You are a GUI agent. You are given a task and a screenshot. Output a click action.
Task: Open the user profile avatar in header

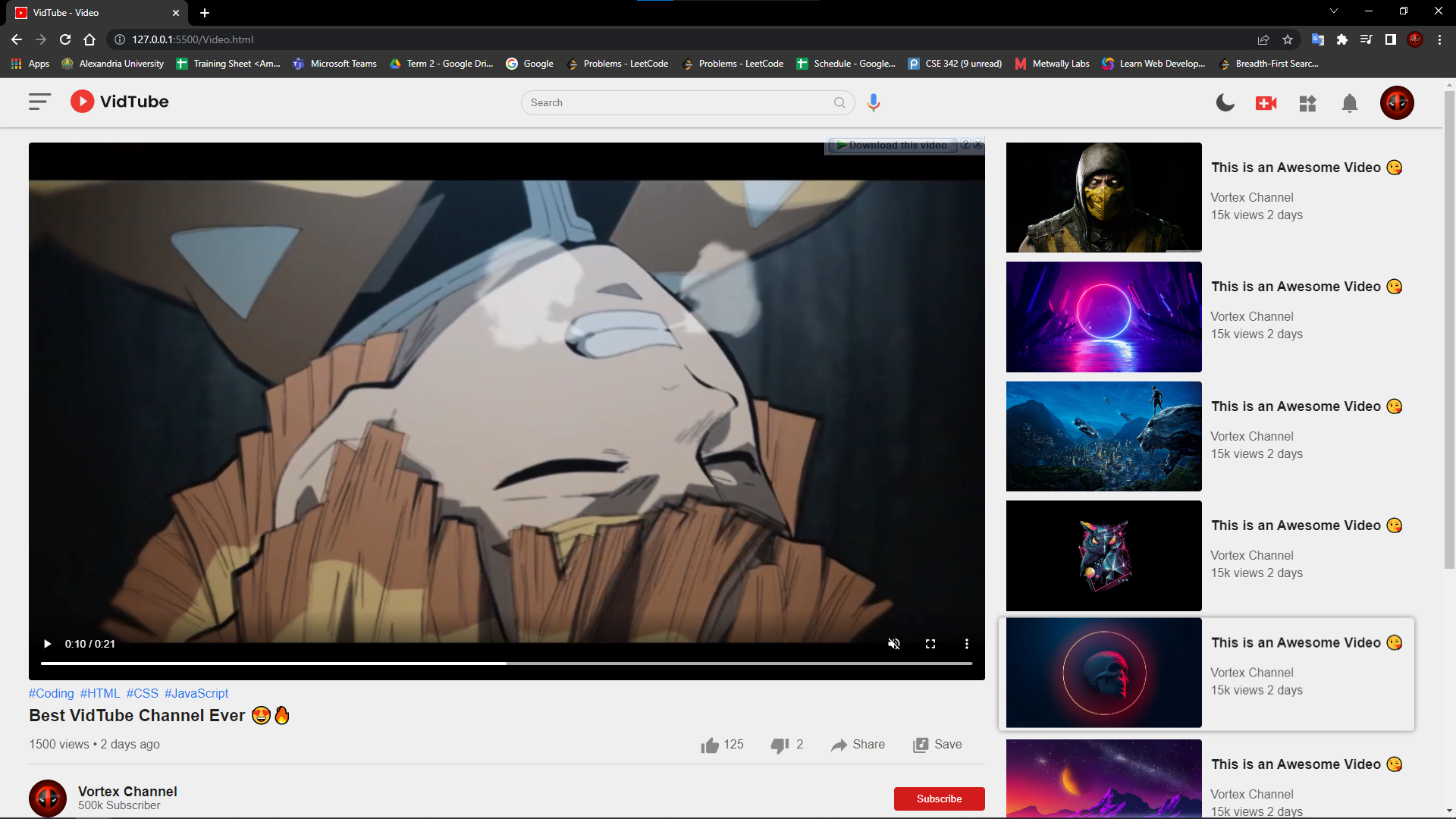pyautogui.click(x=1397, y=102)
